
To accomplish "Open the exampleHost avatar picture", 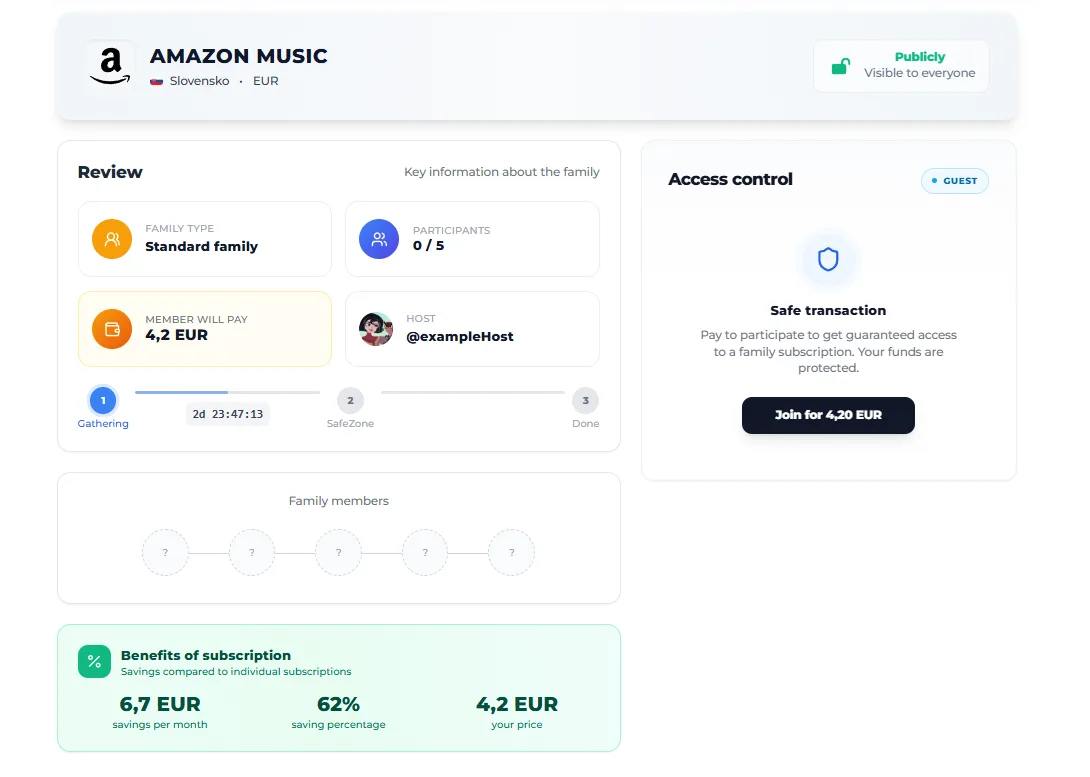I will pyautogui.click(x=376, y=329).
